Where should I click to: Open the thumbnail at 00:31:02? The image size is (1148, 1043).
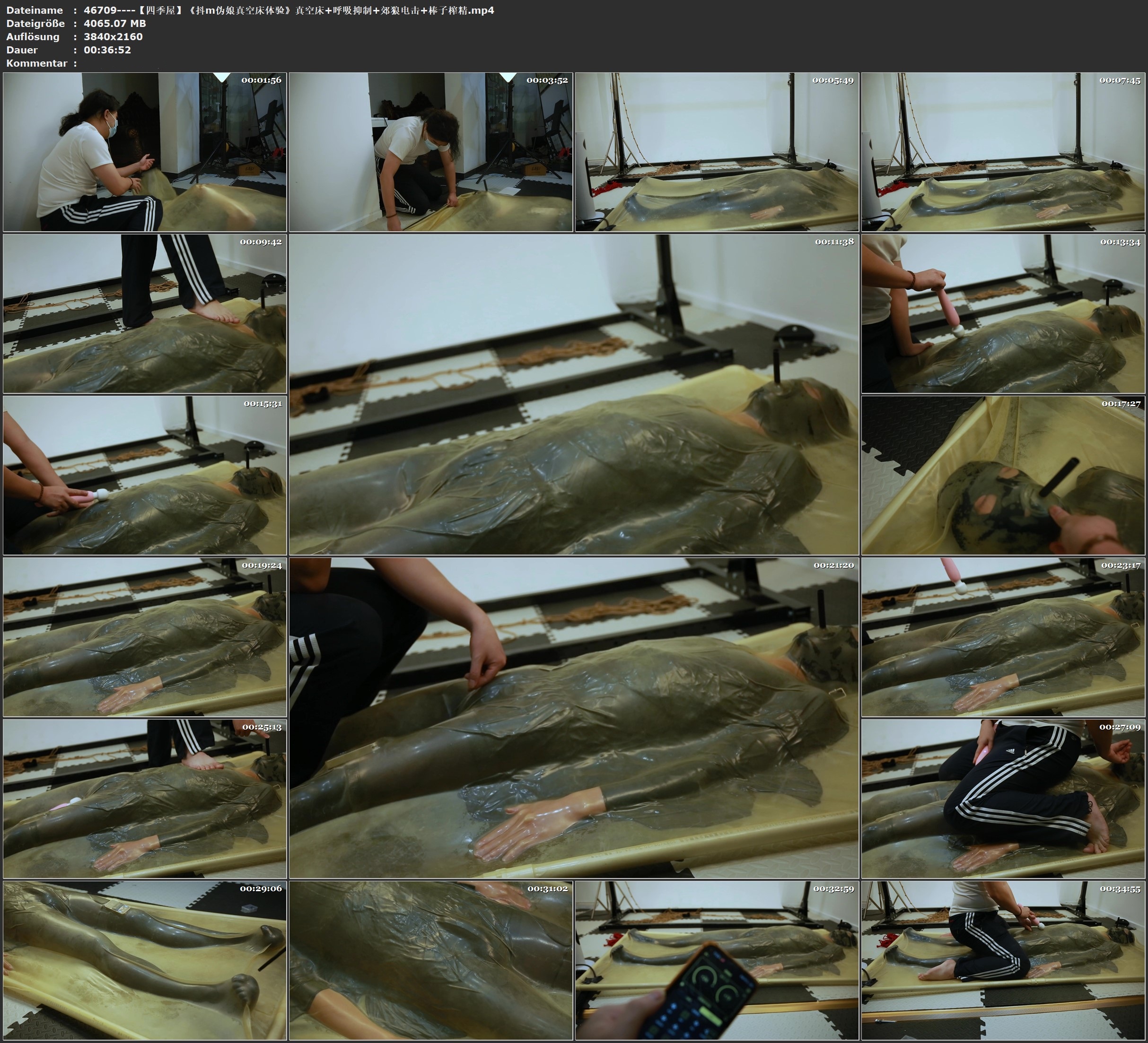(x=430, y=960)
